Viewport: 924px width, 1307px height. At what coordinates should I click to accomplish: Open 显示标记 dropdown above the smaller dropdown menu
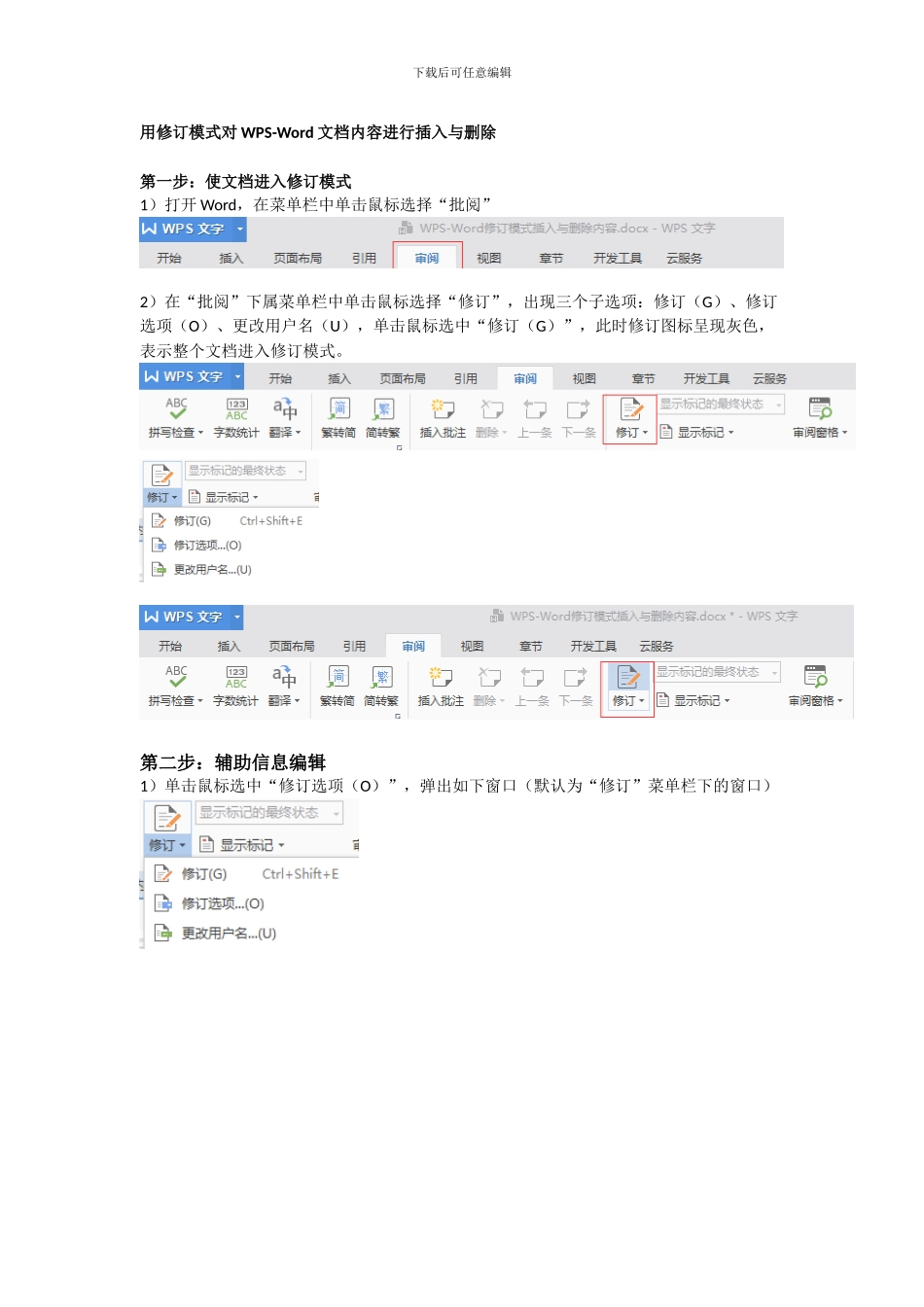224,497
